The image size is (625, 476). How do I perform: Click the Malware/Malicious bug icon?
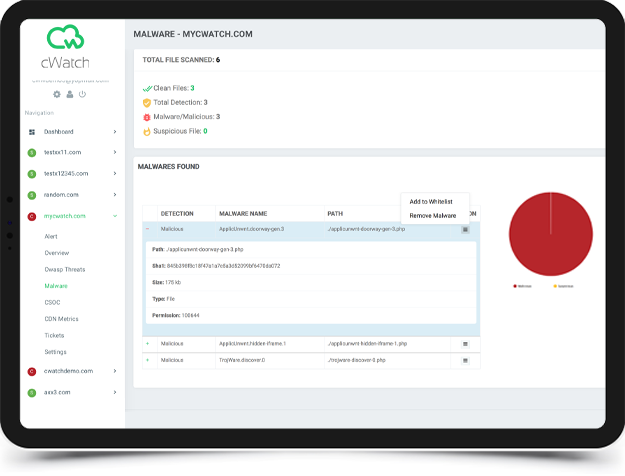(147, 117)
